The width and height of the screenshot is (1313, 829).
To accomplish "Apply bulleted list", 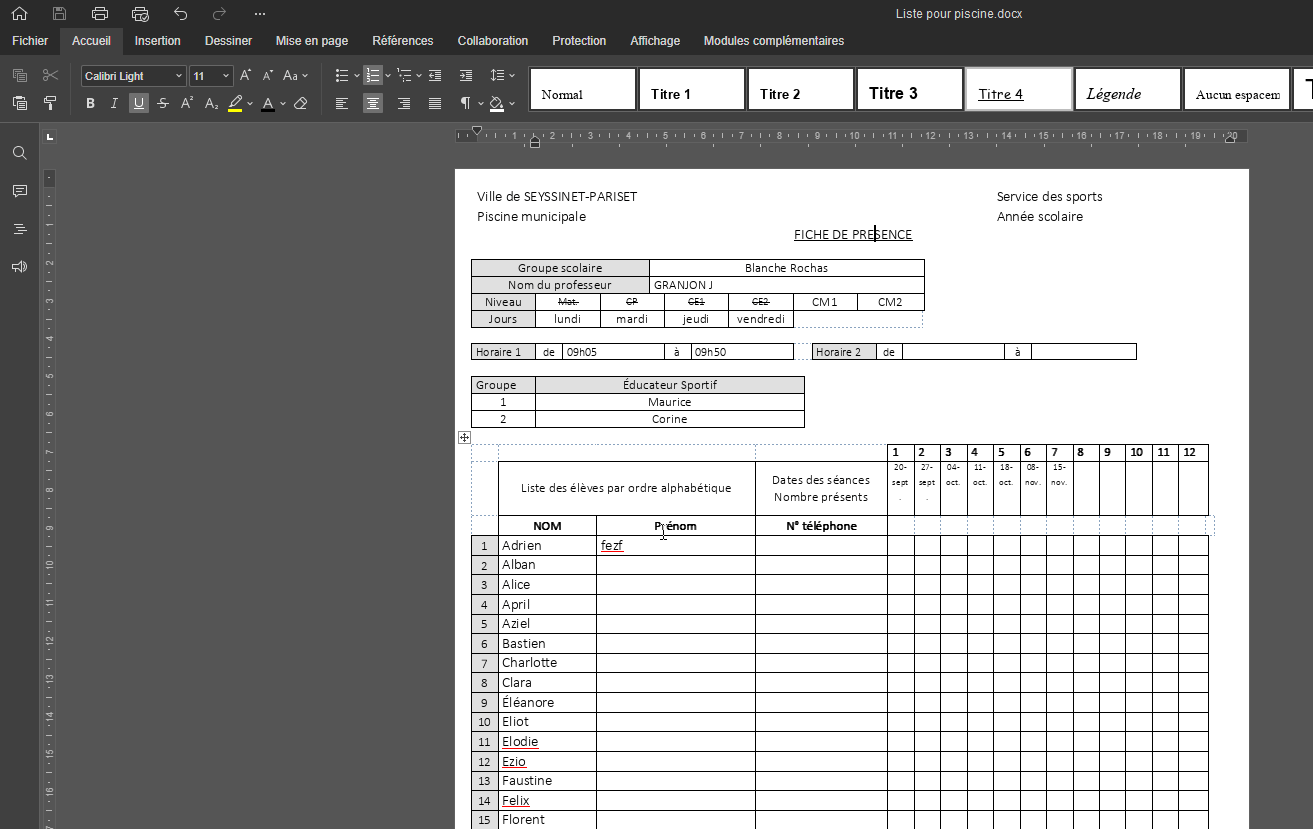I will [342, 76].
